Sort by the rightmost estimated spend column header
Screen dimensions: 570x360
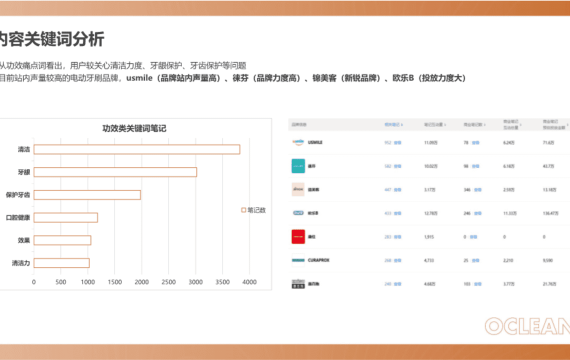(555, 124)
